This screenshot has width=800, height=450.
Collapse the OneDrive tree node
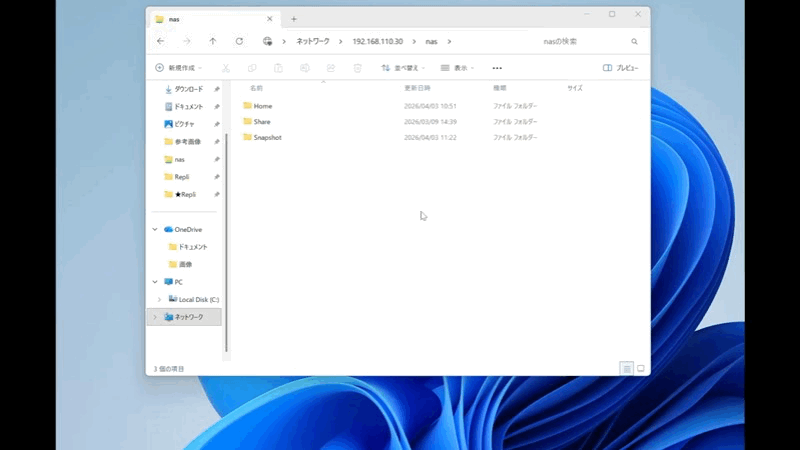tap(155, 230)
